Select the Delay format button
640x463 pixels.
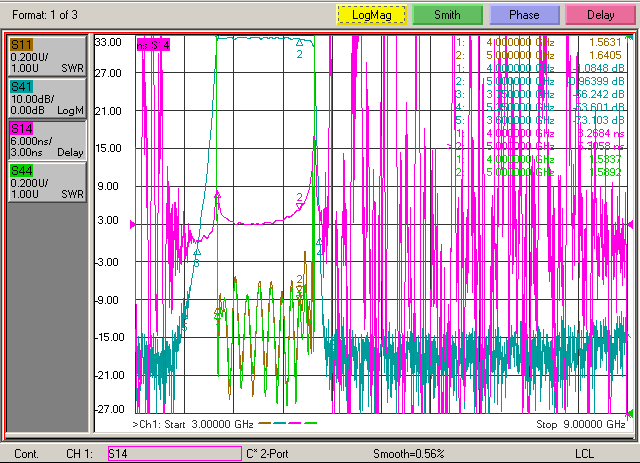pos(600,15)
